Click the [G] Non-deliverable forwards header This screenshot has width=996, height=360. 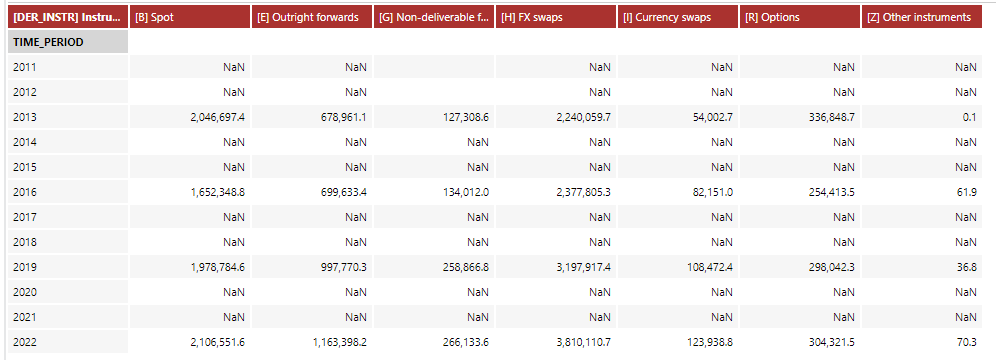tap(433, 17)
